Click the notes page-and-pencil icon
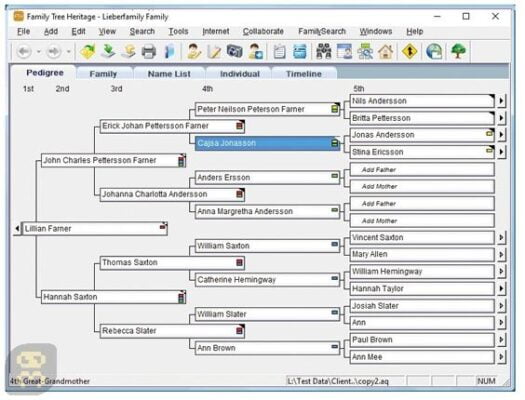Viewport: 525px width, 400px height. (214, 52)
